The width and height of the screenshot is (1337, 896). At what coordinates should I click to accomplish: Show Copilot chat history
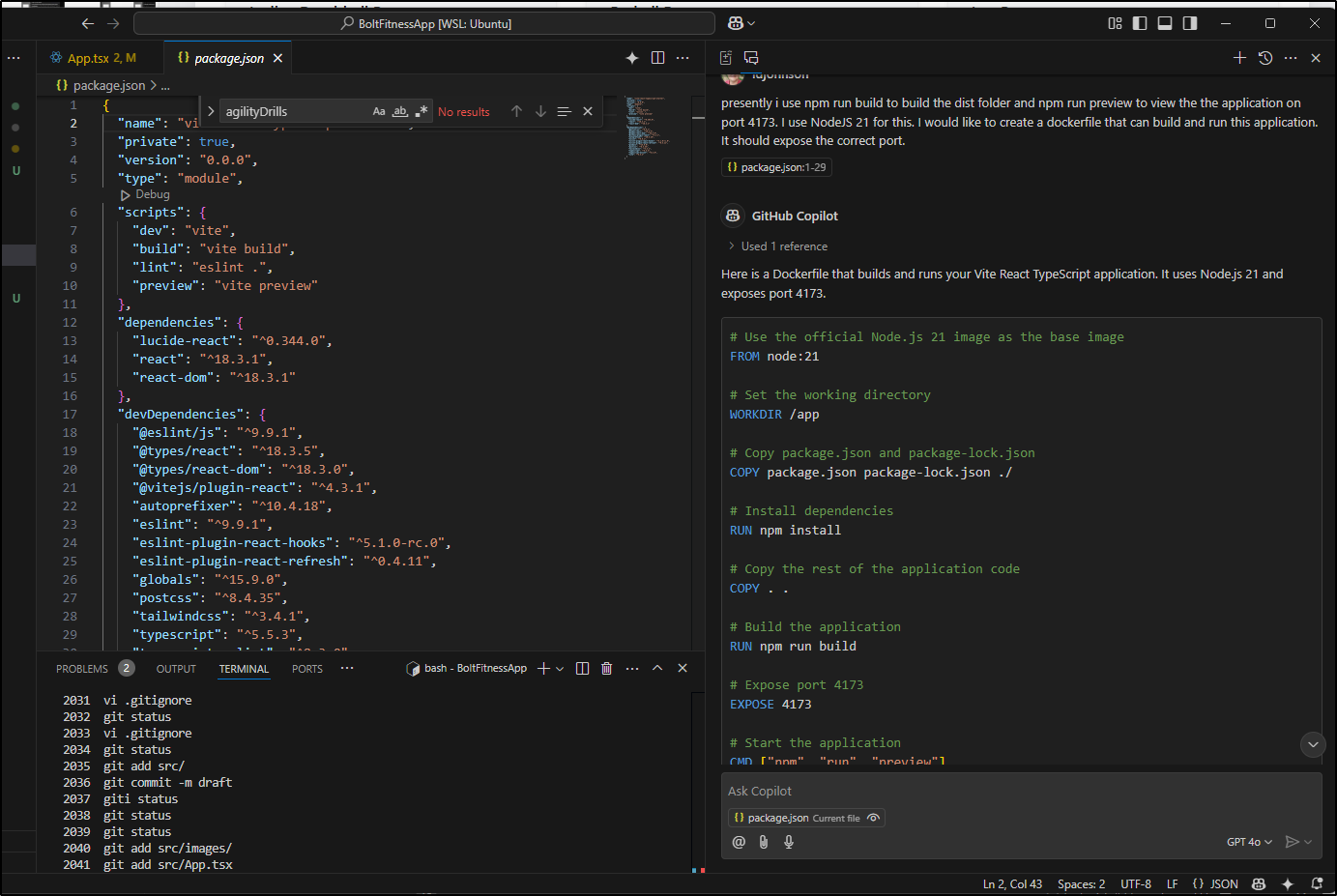(1265, 58)
